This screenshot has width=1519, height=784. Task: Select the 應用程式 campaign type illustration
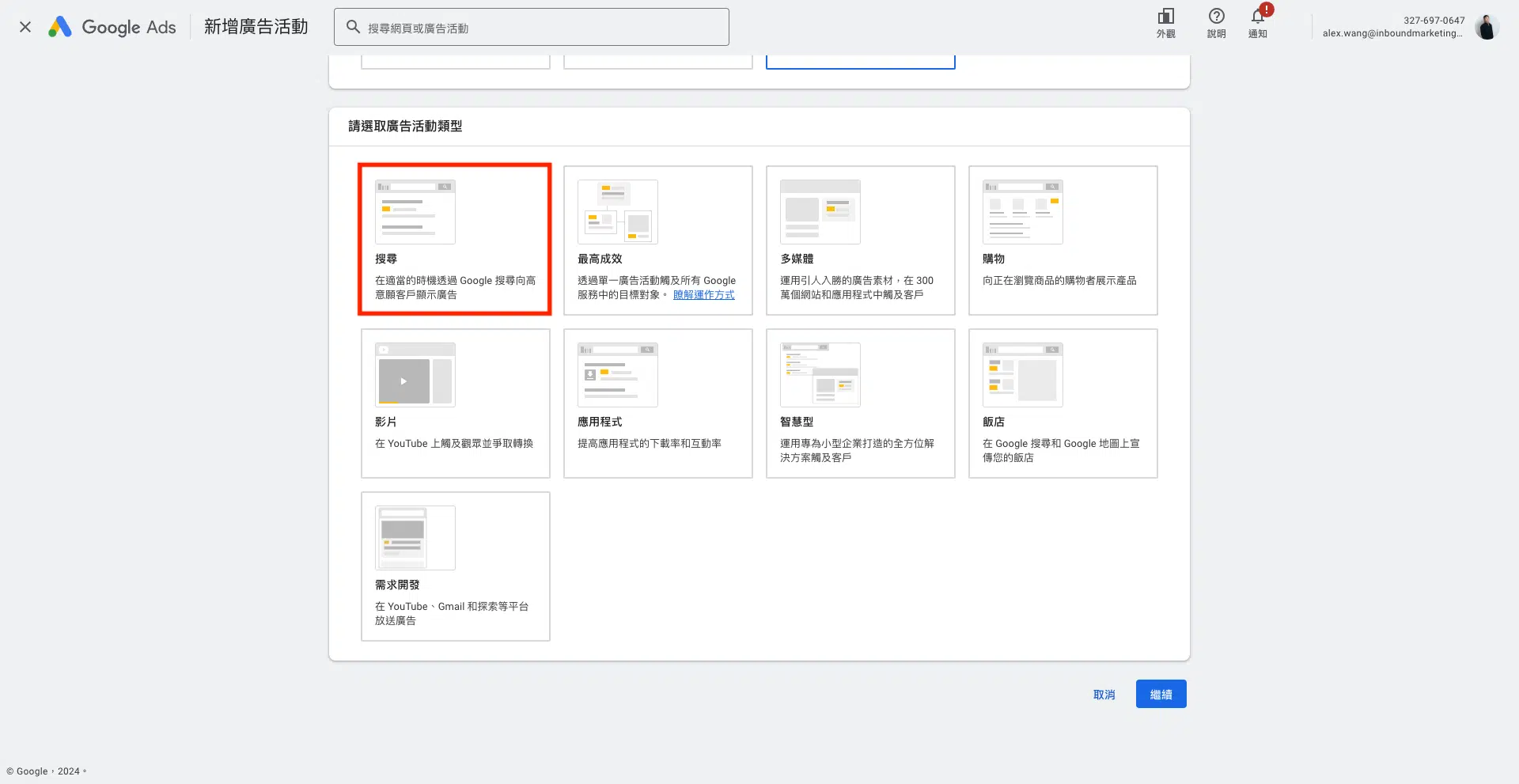[617, 375]
